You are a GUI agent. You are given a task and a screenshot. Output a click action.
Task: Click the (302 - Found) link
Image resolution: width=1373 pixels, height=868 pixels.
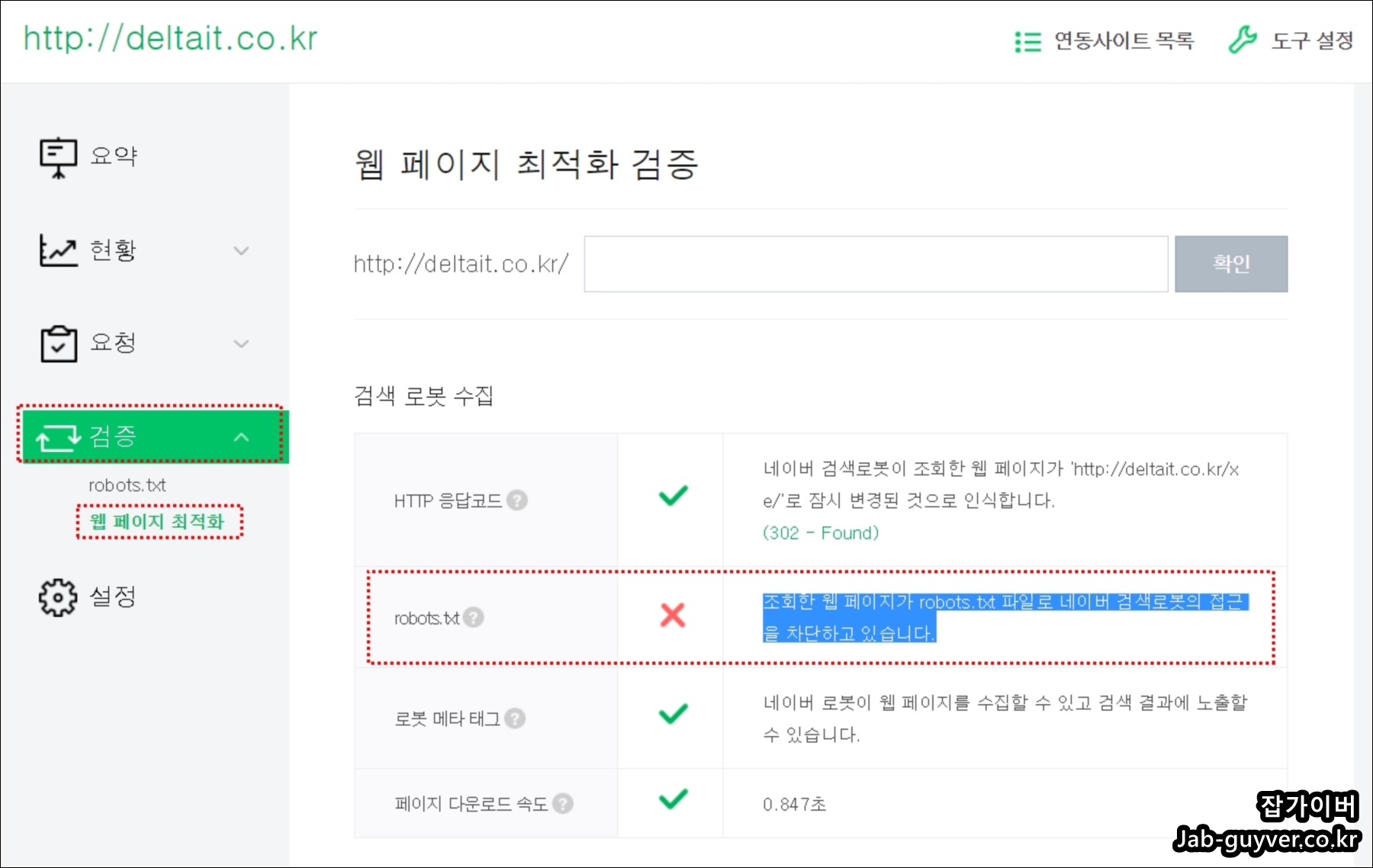(819, 532)
